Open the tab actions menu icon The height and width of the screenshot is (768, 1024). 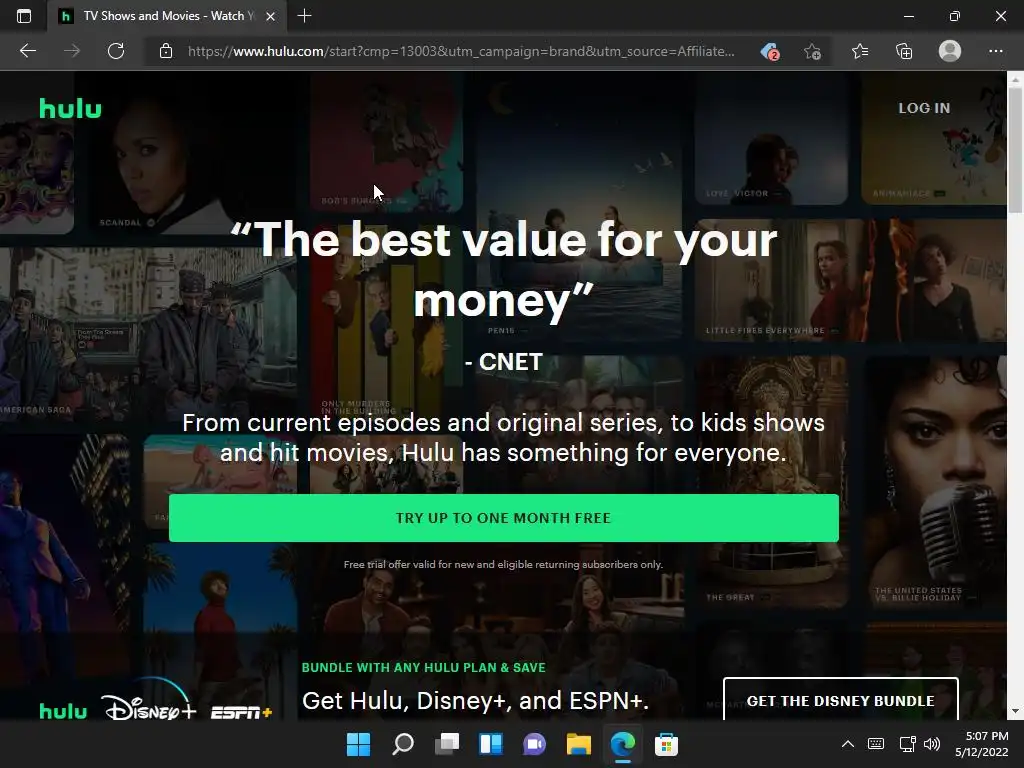(x=24, y=16)
